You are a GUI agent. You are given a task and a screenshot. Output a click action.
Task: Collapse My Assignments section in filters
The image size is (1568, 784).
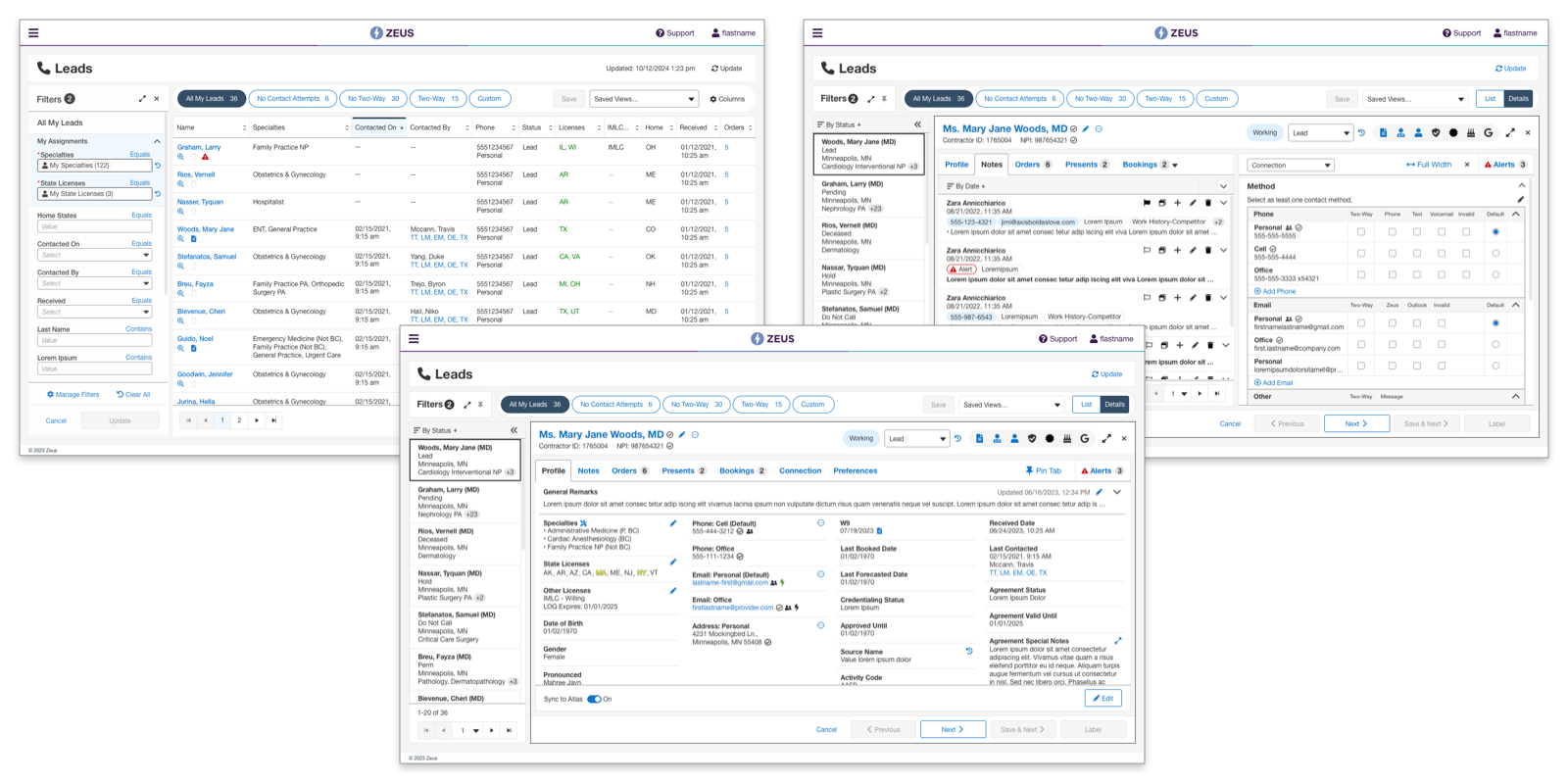(157, 142)
